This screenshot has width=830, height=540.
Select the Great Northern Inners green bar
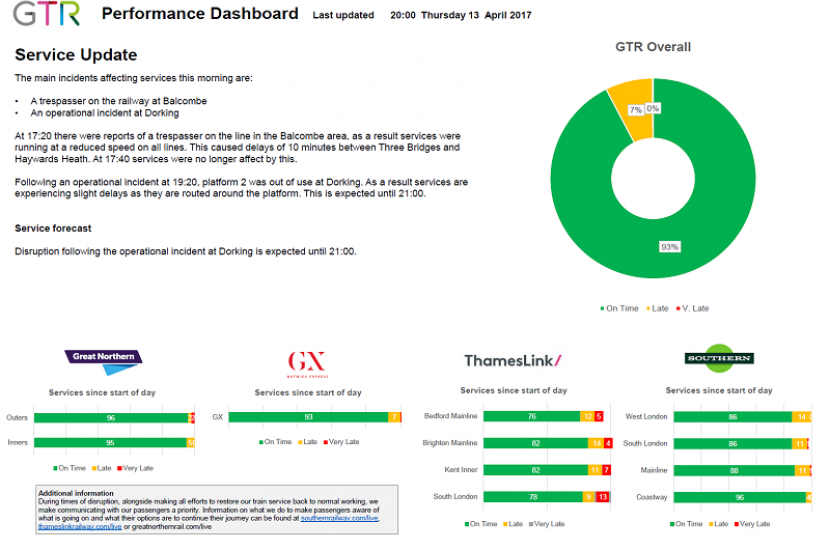pyautogui.click(x=110, y=442)
